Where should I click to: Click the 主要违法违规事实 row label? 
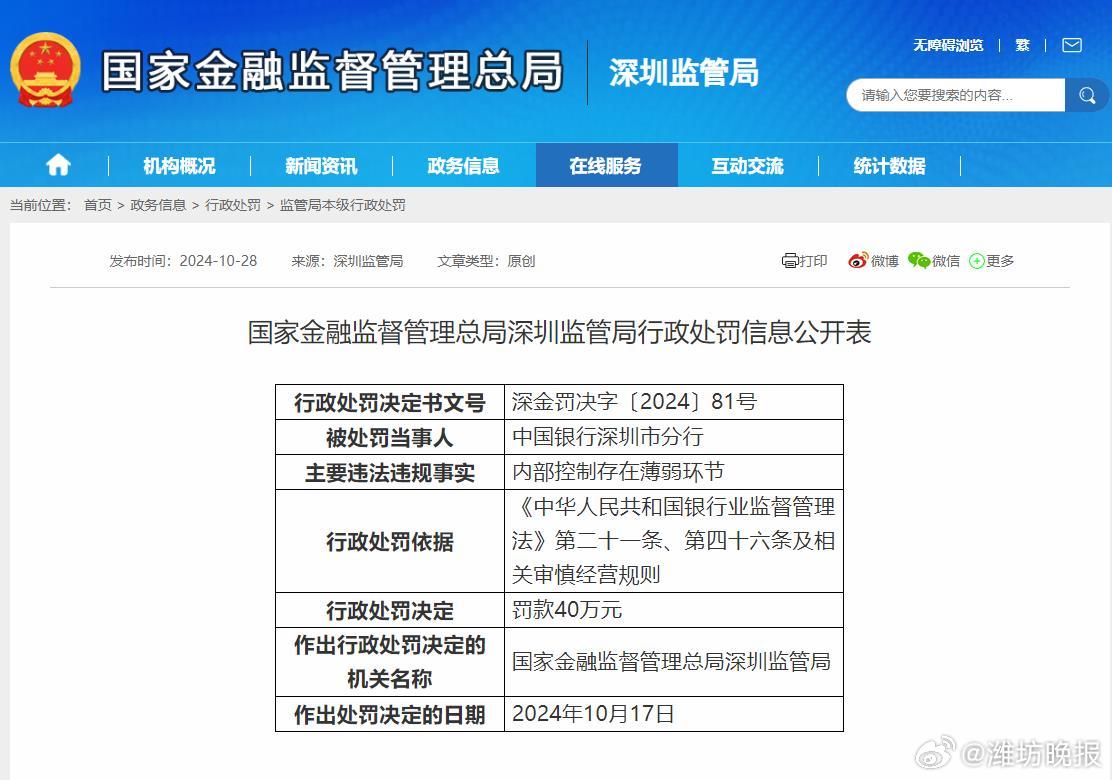390,472
